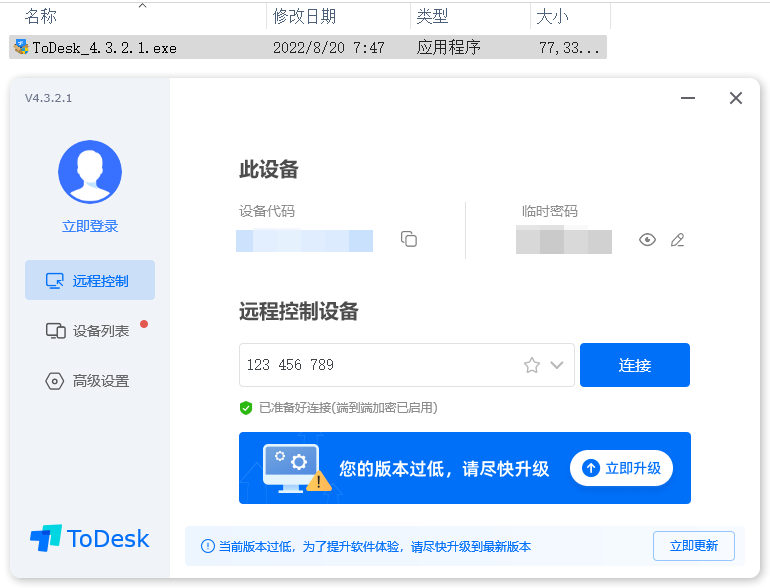Sort files by 修改日期 column
Screen dimensions: 770x588
[304, 16]
